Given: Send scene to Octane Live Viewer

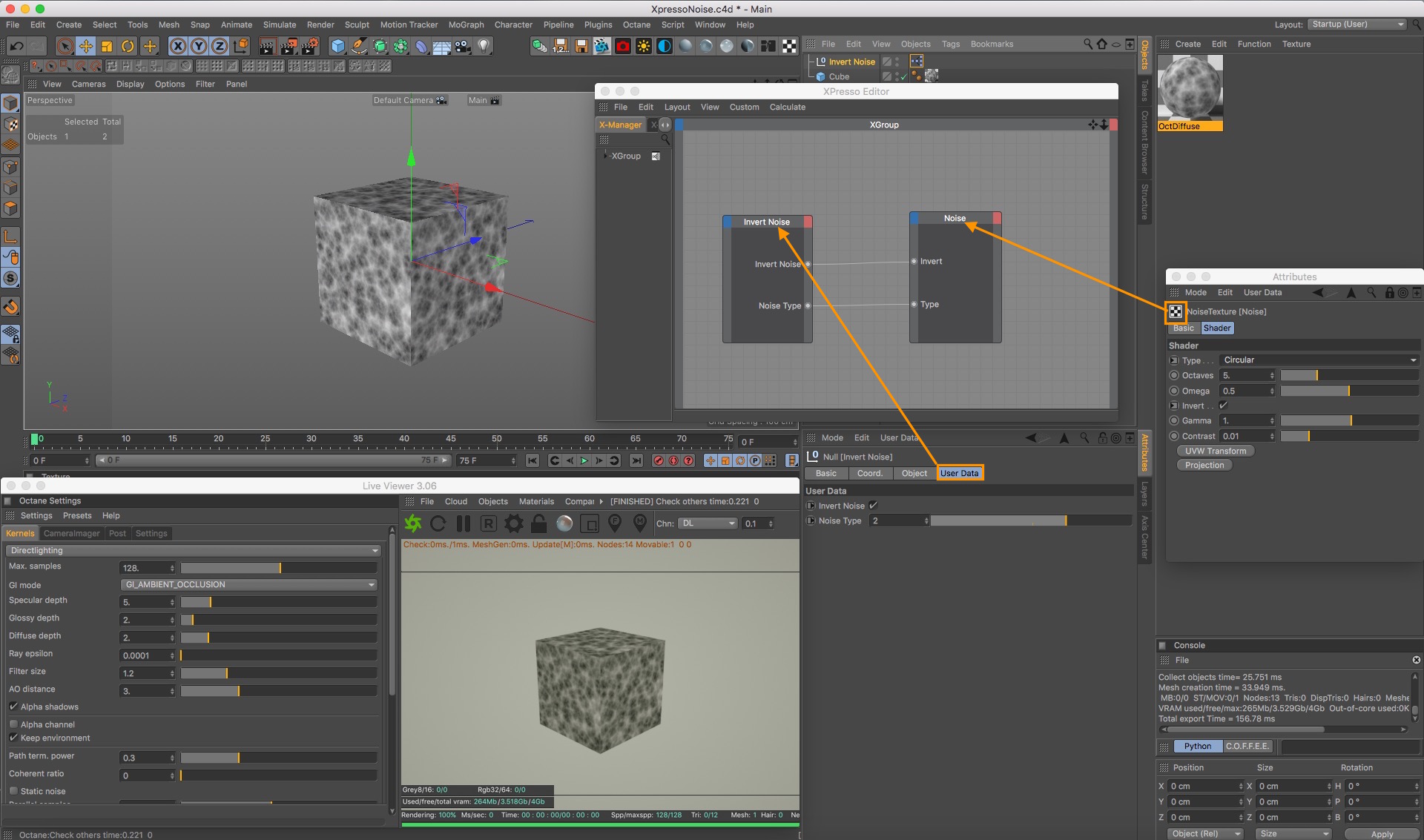Looking at the screenshot, I should tap(413, 523).
